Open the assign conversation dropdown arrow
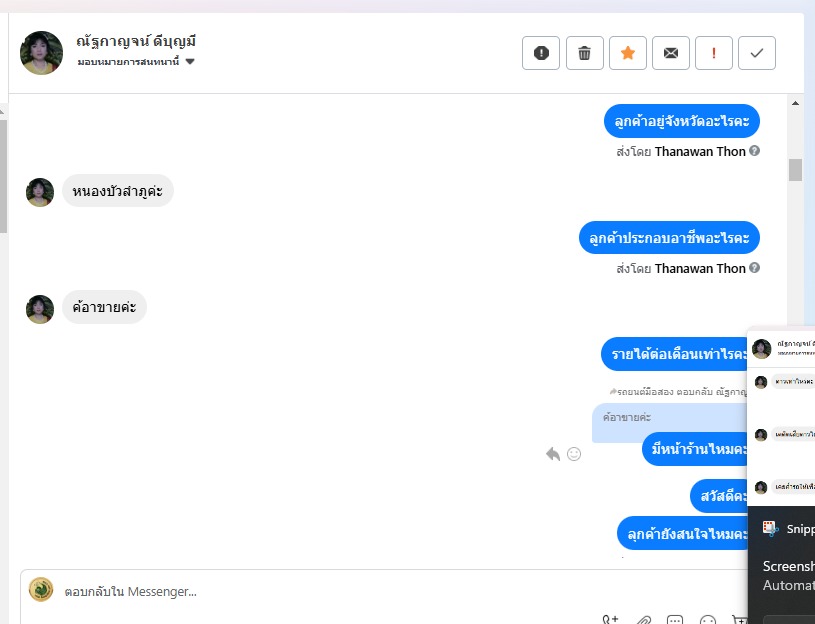Image resolution: width=815 pixels, height=624 pixels. (x=190, y=62)
